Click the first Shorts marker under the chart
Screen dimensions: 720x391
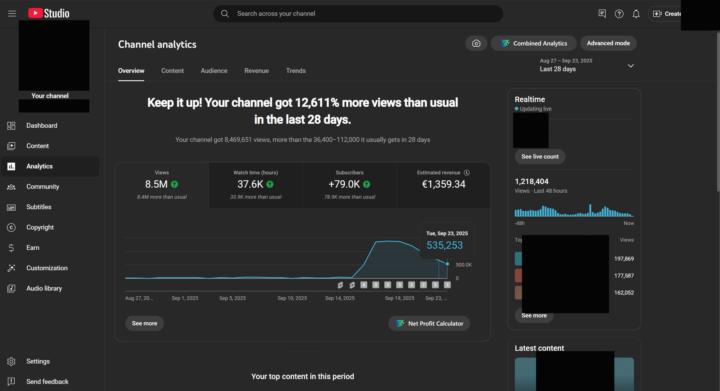340,285
